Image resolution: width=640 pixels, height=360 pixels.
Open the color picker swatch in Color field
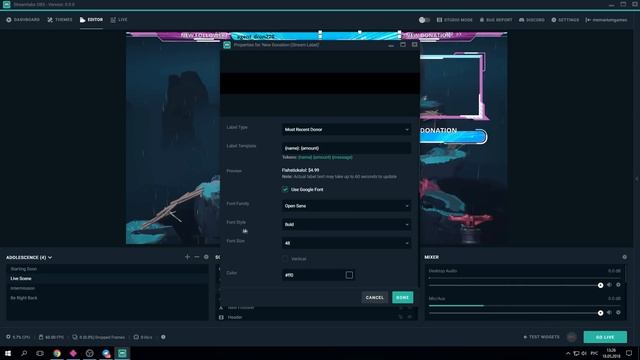(349, 275)
